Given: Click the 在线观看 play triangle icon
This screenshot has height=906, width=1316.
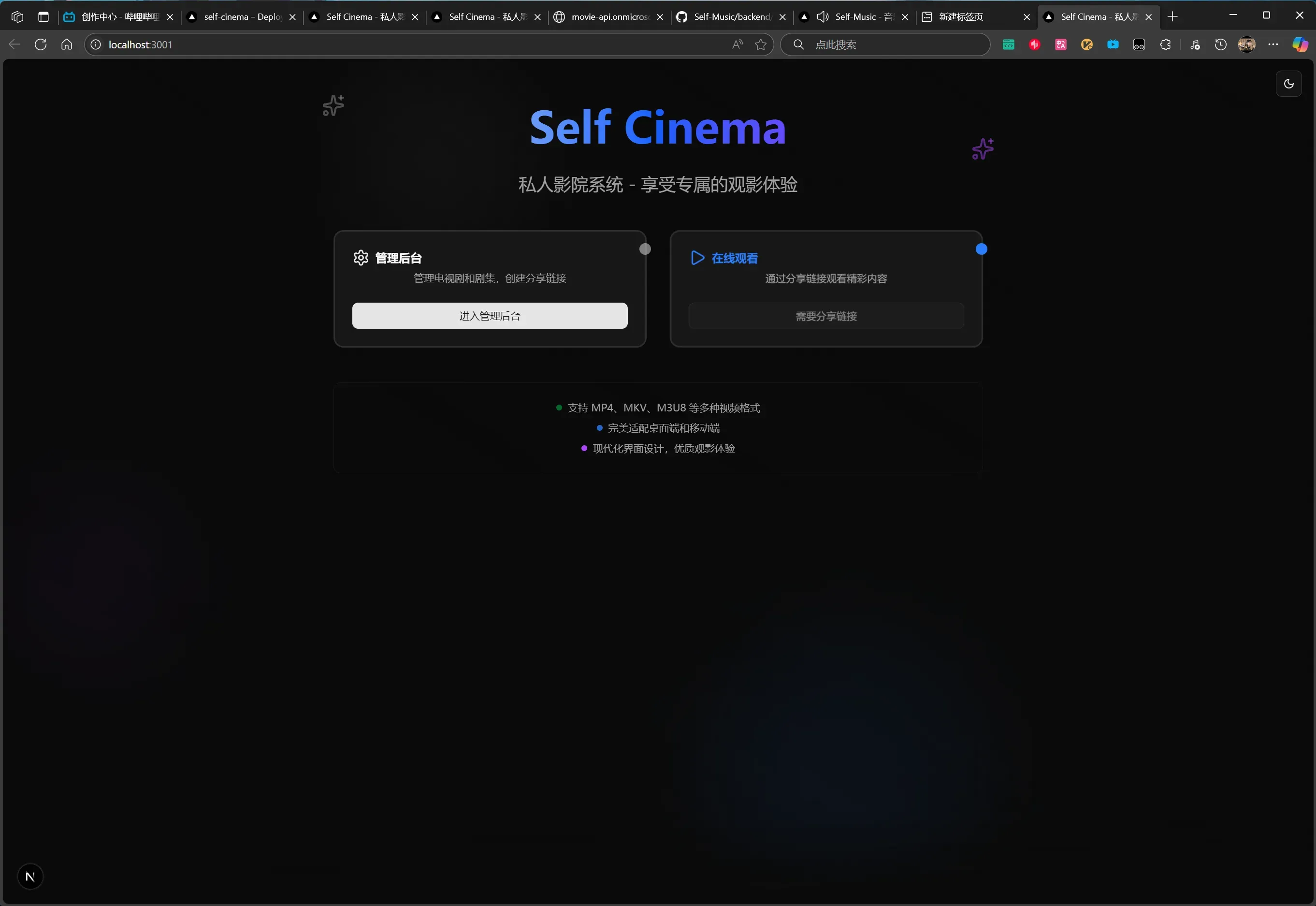Looking at the screenshot, I should click(697, 258).
